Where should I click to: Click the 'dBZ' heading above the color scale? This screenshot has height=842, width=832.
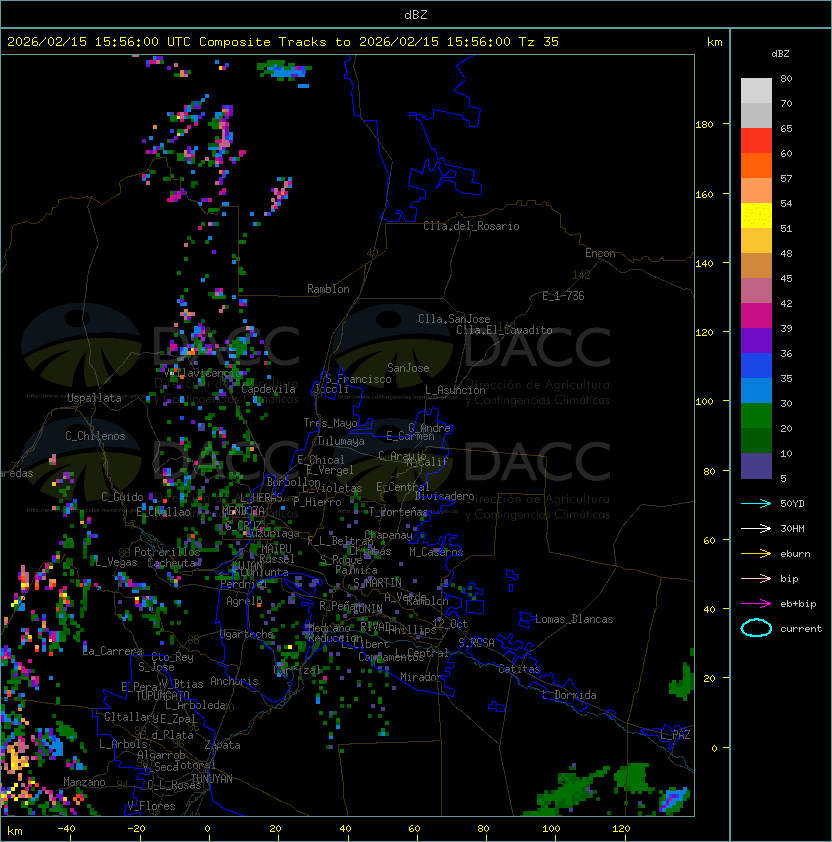[x=780, y=54]
